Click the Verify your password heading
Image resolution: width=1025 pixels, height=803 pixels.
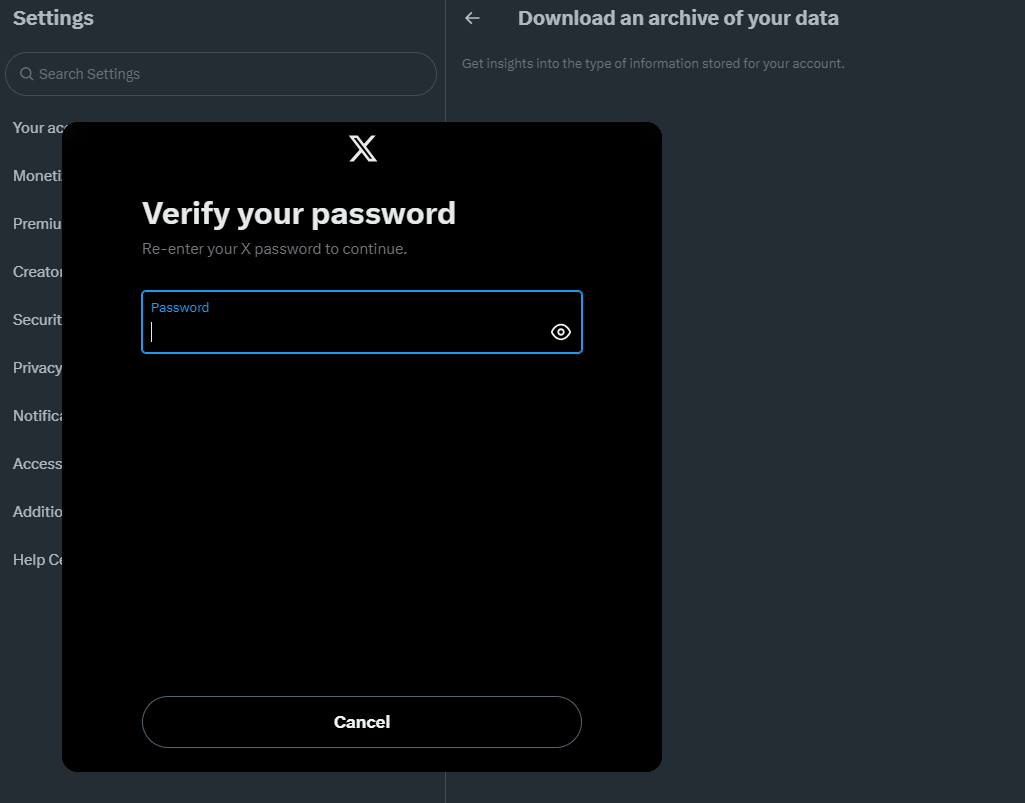pos(299,213)
